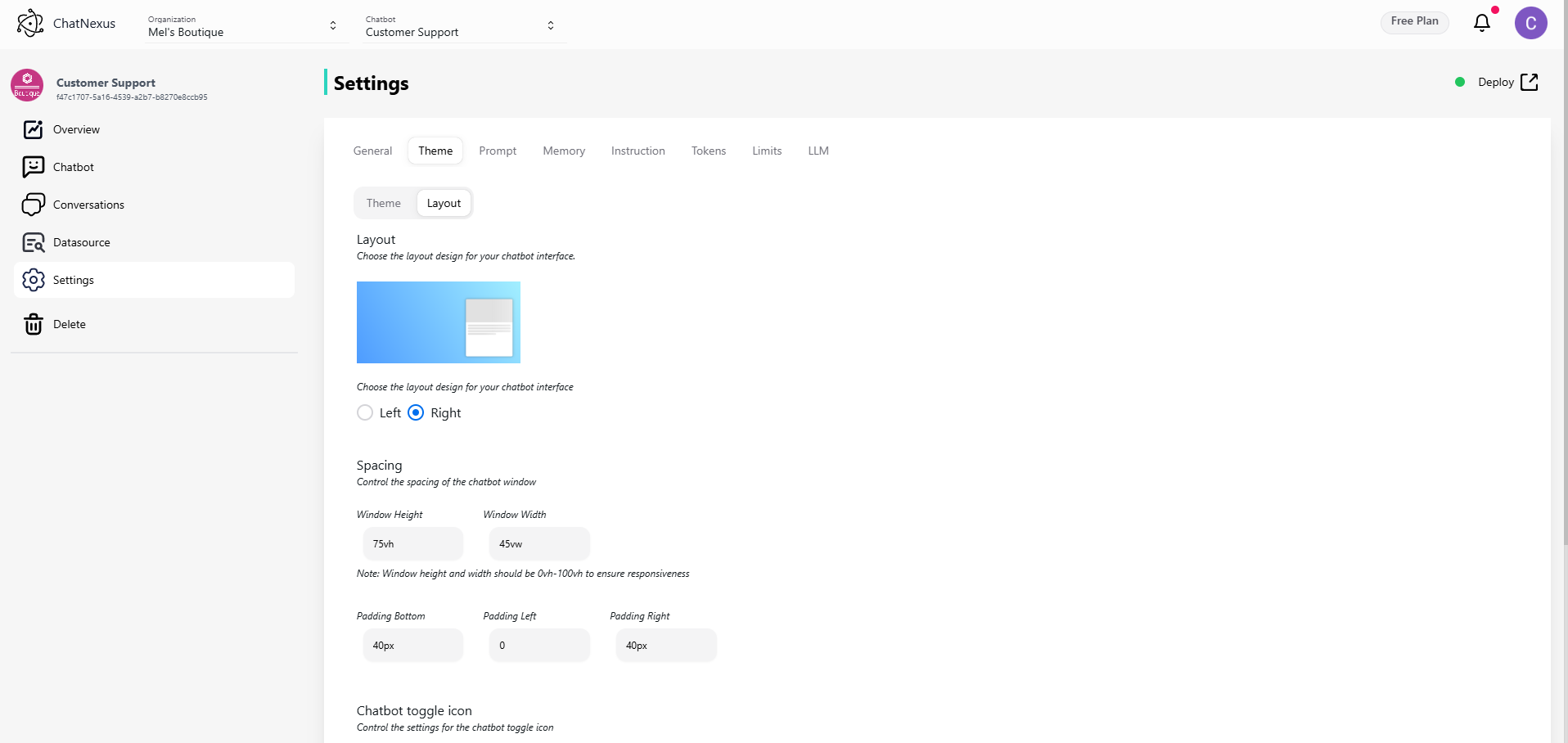
Task: Open the General settings tab
Action: [x=372, y=151]
